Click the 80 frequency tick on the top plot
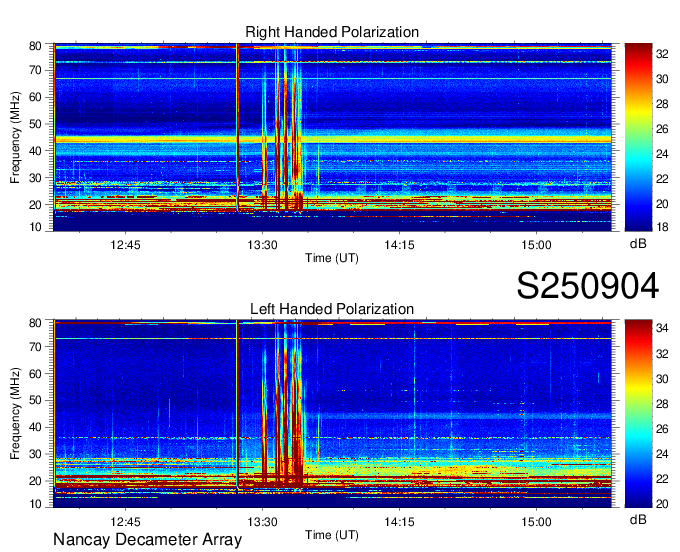680x552 pixels. coord(36,46)
